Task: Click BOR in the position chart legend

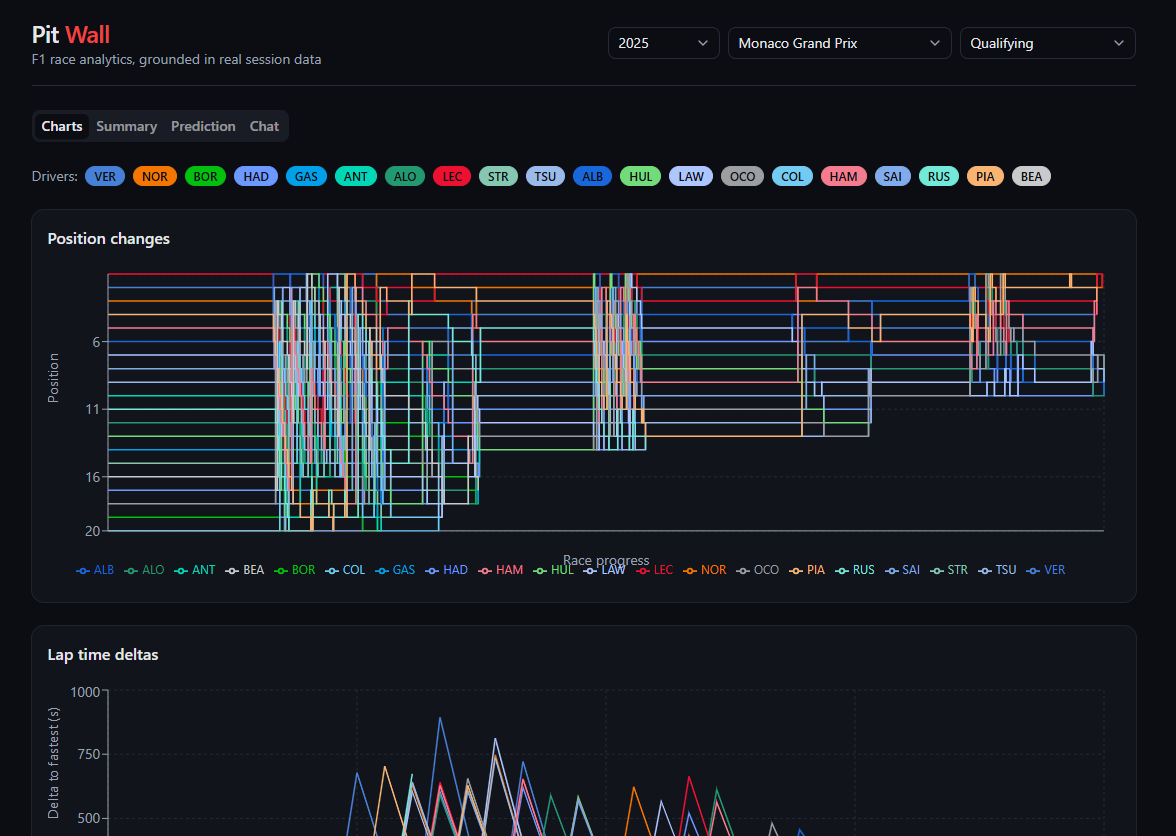Action: click(x=295, y=570)
